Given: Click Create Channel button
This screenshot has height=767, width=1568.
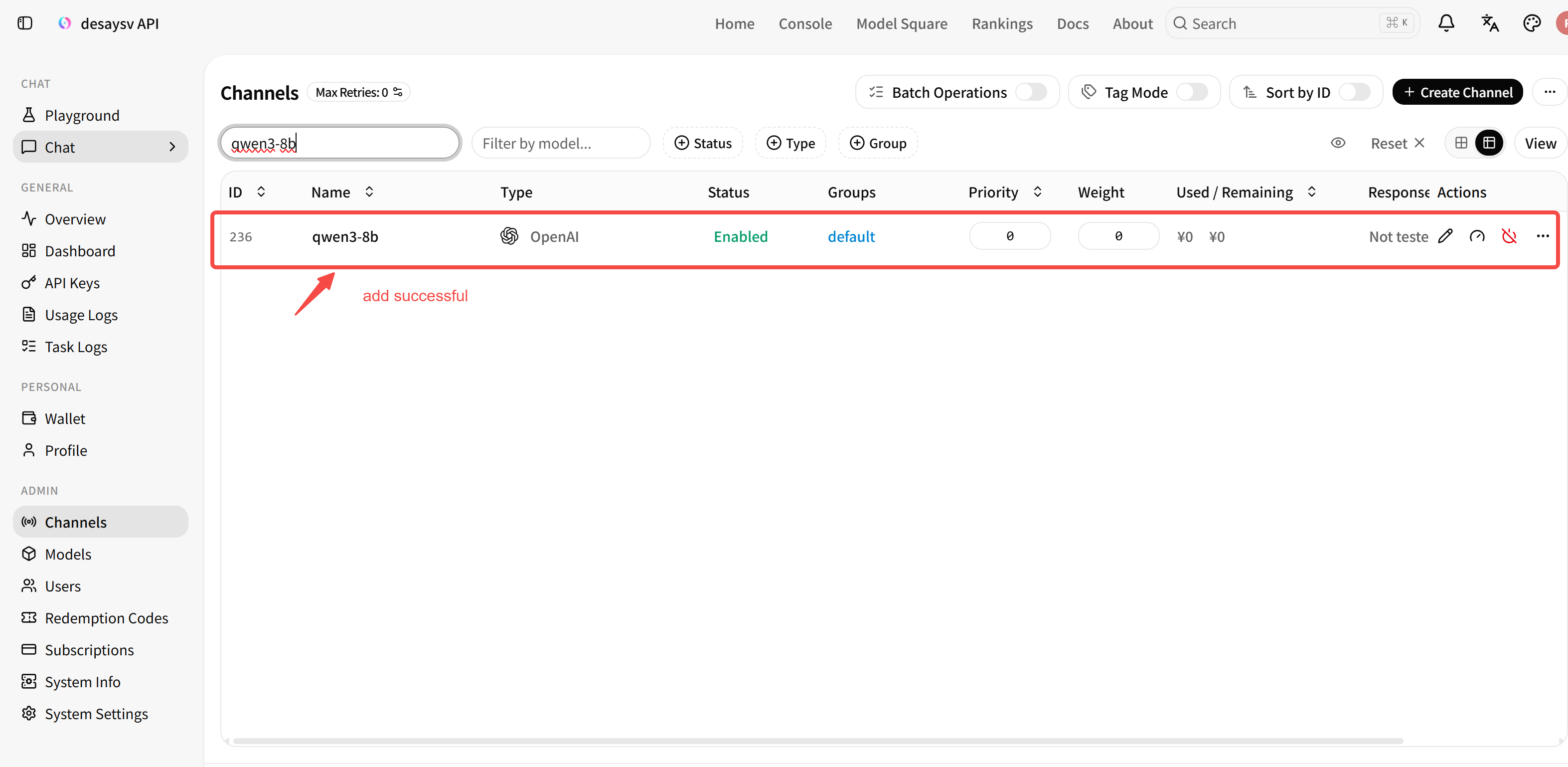Looking at the screenshot, I should (x=1457, y=92).
